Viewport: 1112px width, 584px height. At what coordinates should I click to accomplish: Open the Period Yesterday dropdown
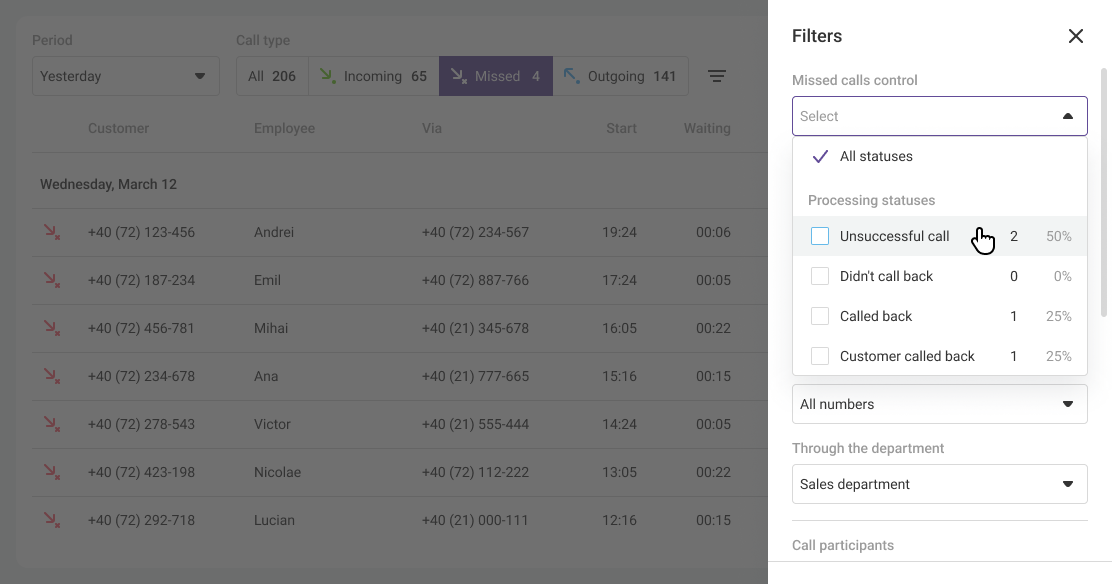click(125, 76)
